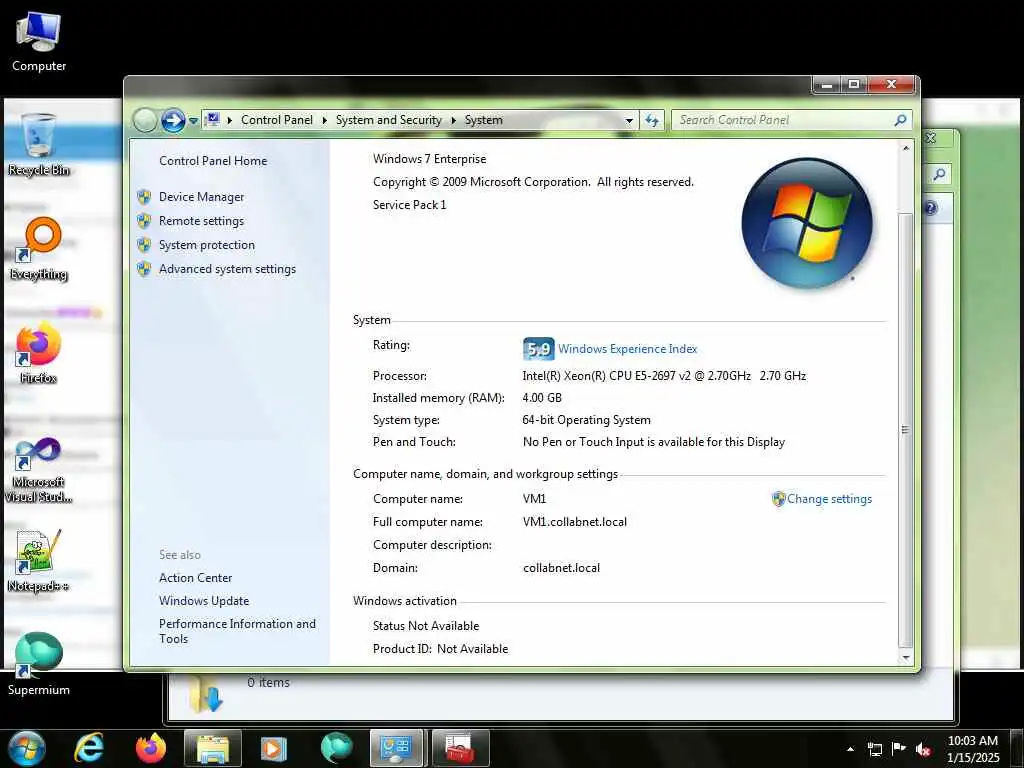Show hidden tray icons arrow

point(850,749)
